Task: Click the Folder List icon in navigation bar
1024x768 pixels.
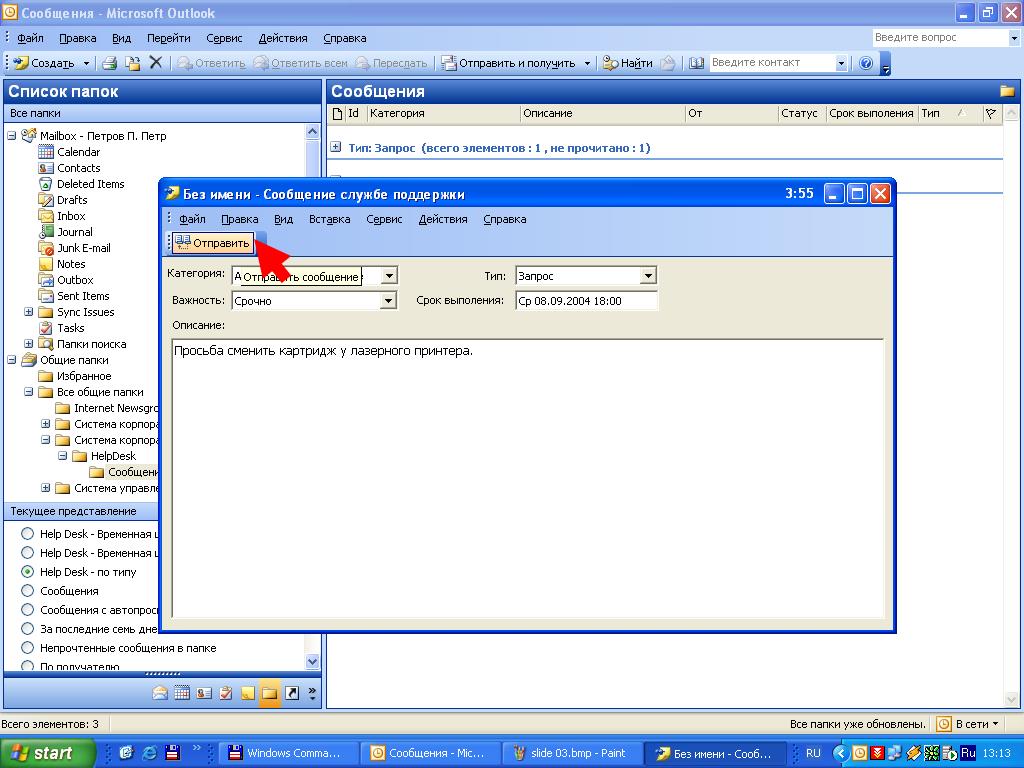Action: pos(270,693)
